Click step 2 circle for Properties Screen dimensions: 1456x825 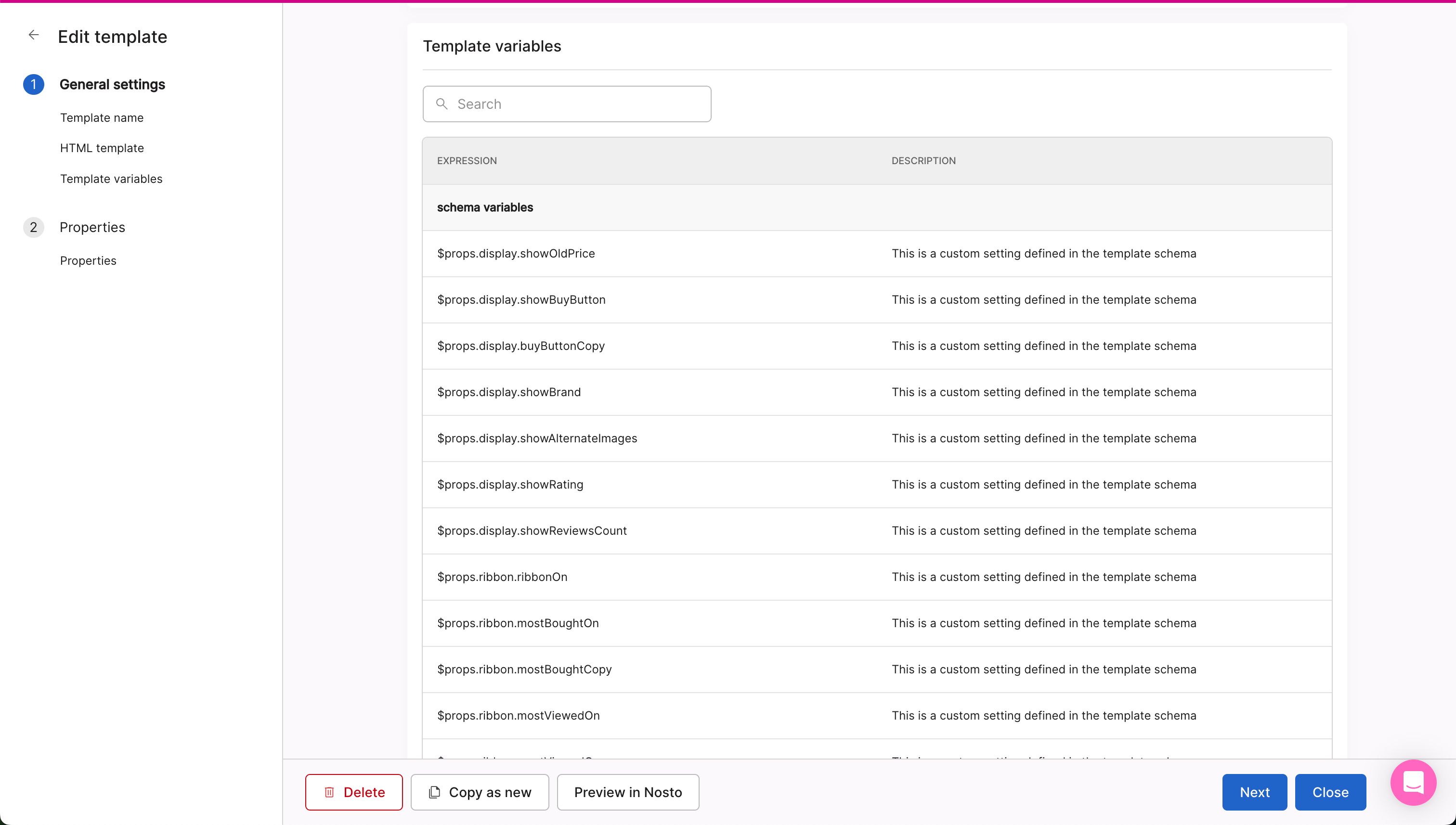[33, 227]
